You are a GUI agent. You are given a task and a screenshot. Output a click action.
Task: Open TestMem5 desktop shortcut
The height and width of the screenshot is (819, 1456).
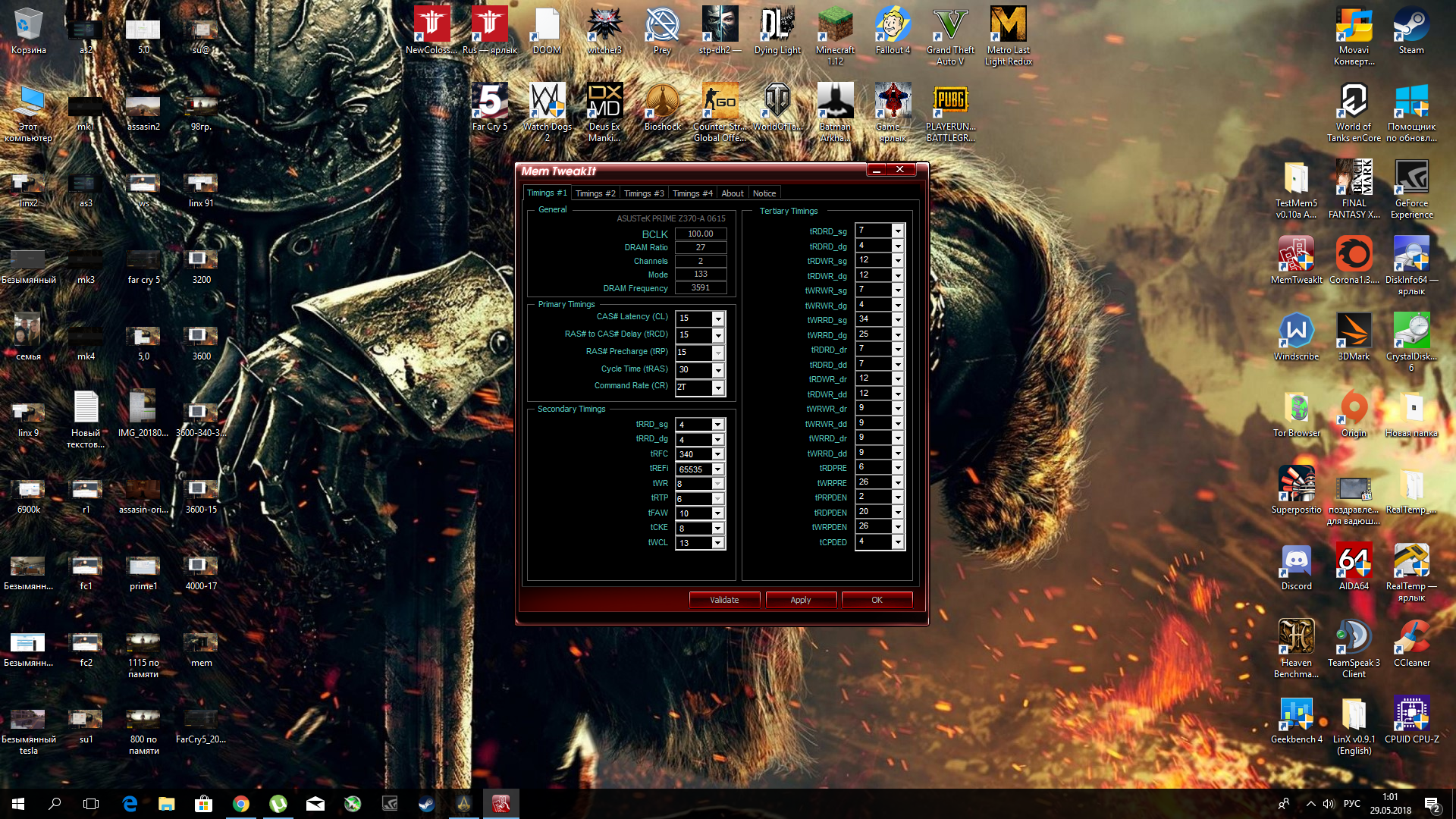(1296, 180)
